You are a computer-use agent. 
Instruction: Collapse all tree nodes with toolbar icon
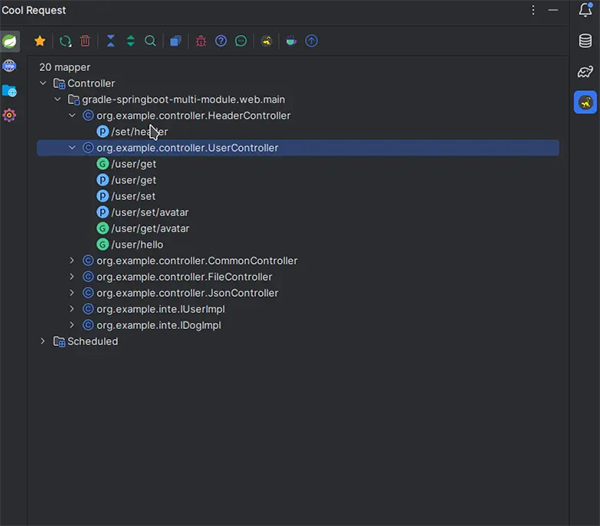pyautogui.click(x=111, y=41)
